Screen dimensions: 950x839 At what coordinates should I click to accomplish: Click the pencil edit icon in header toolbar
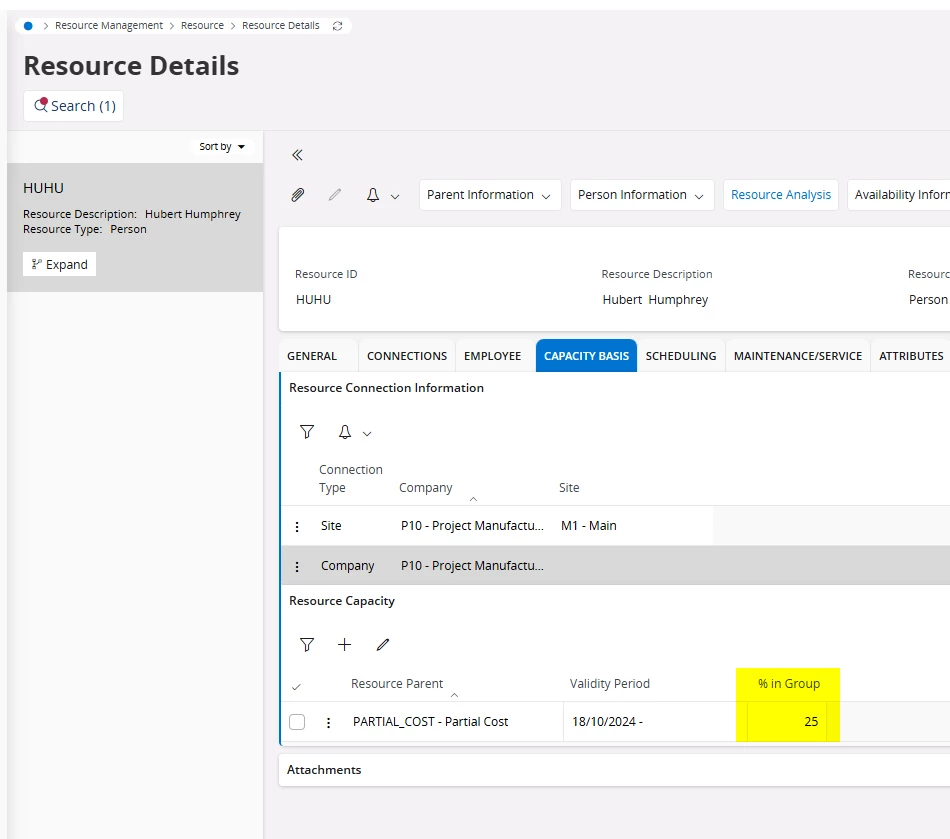pos(334,195)
